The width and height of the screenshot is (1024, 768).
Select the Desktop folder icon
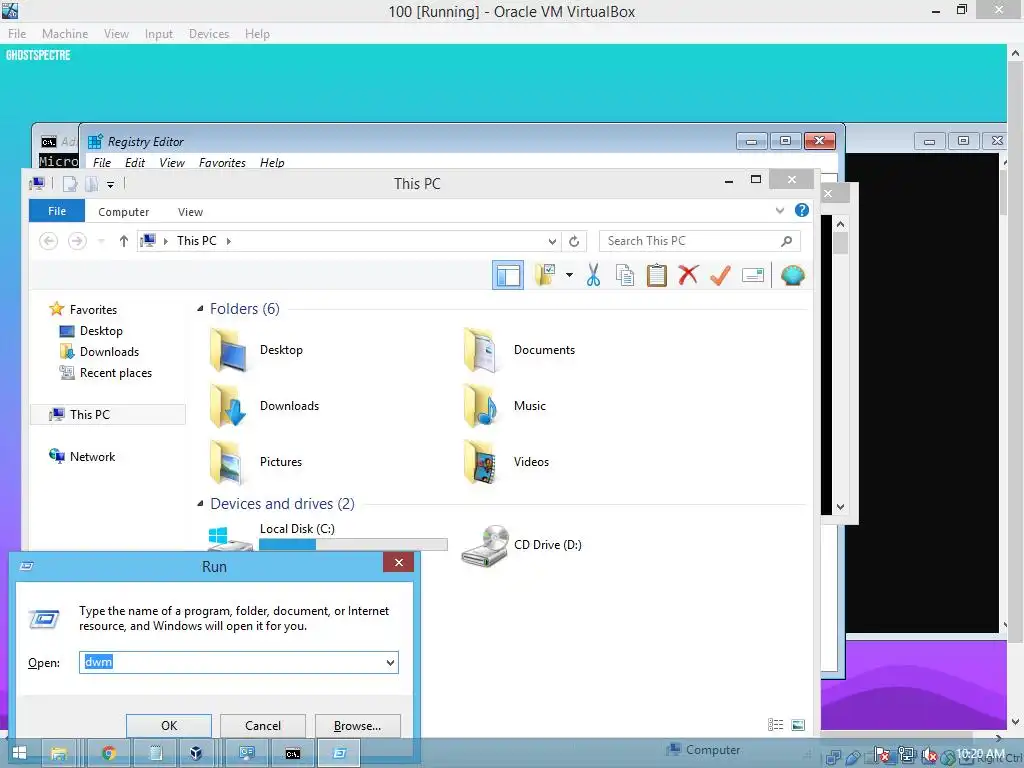tap(228, 350)
